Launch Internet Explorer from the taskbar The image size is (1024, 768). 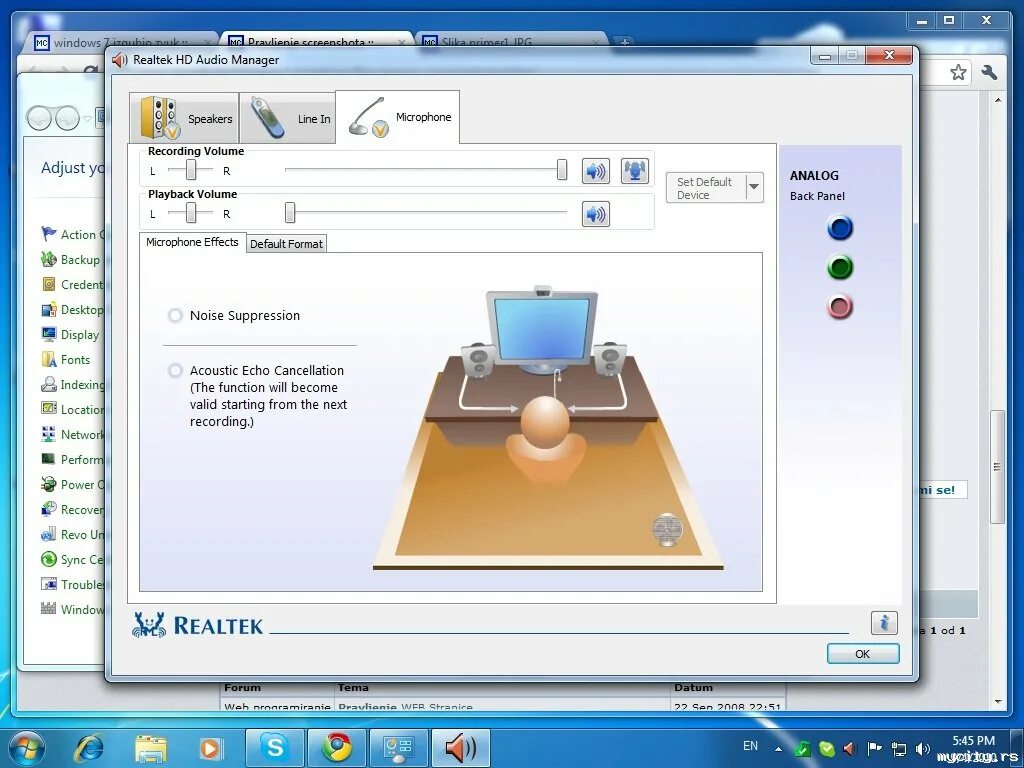coord(89,748)
